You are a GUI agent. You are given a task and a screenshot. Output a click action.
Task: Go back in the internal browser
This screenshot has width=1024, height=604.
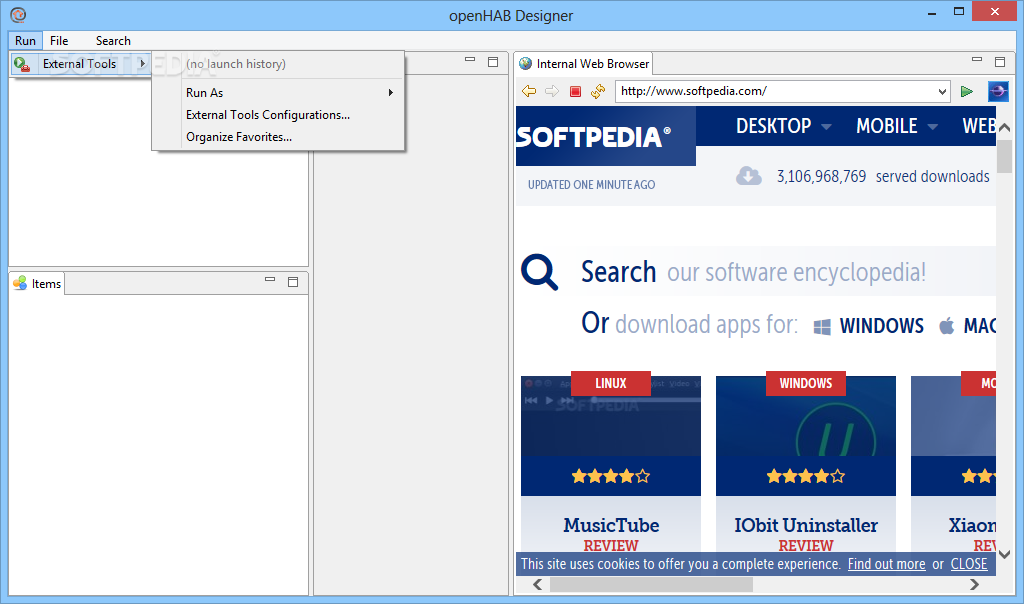pos(529,91)
